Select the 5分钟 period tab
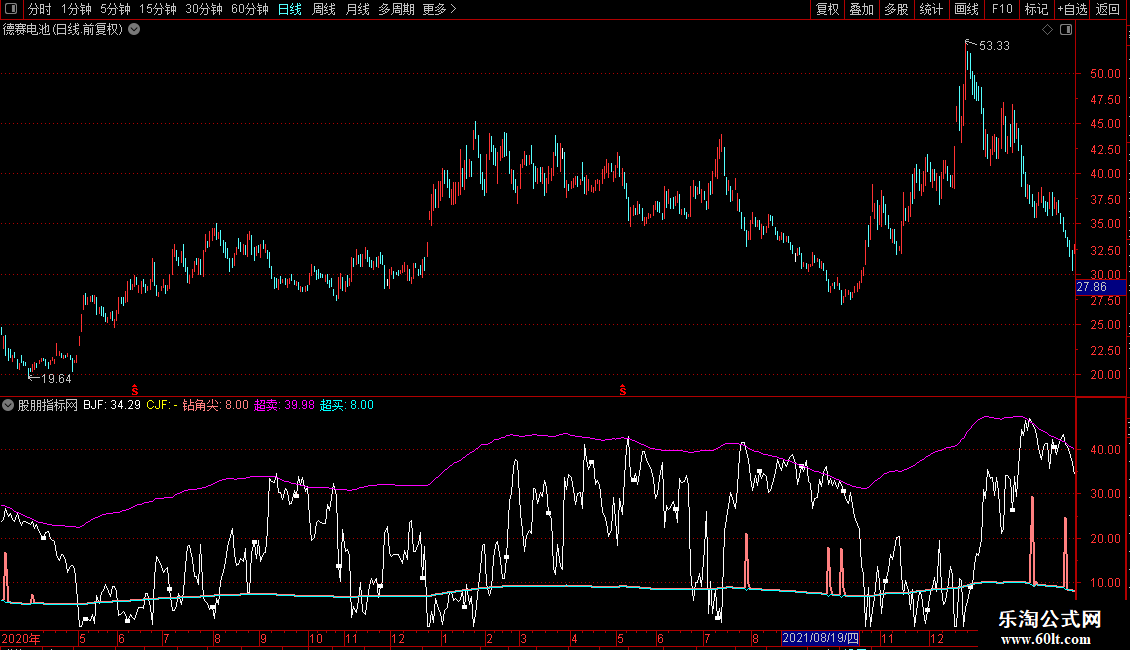Image resolution: width=1130 pixels, height=650 pixels. tap(115, 9)
